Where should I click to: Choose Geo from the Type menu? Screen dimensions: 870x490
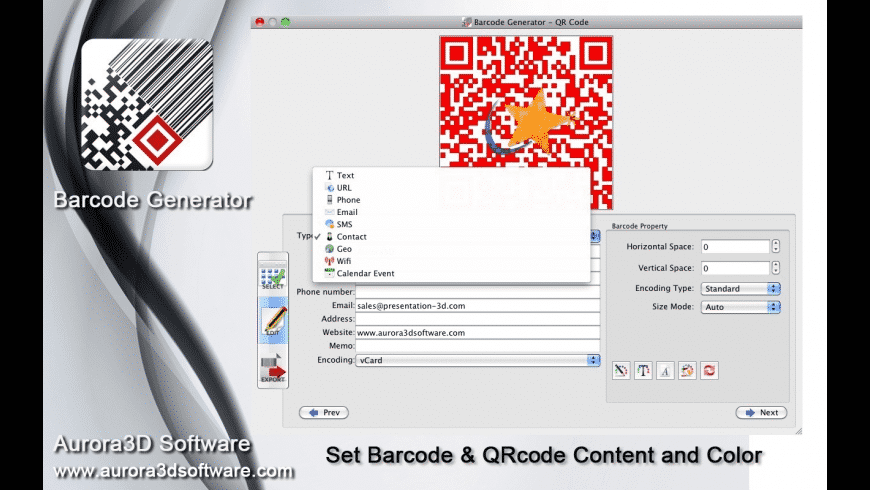(x=451, y=249)
